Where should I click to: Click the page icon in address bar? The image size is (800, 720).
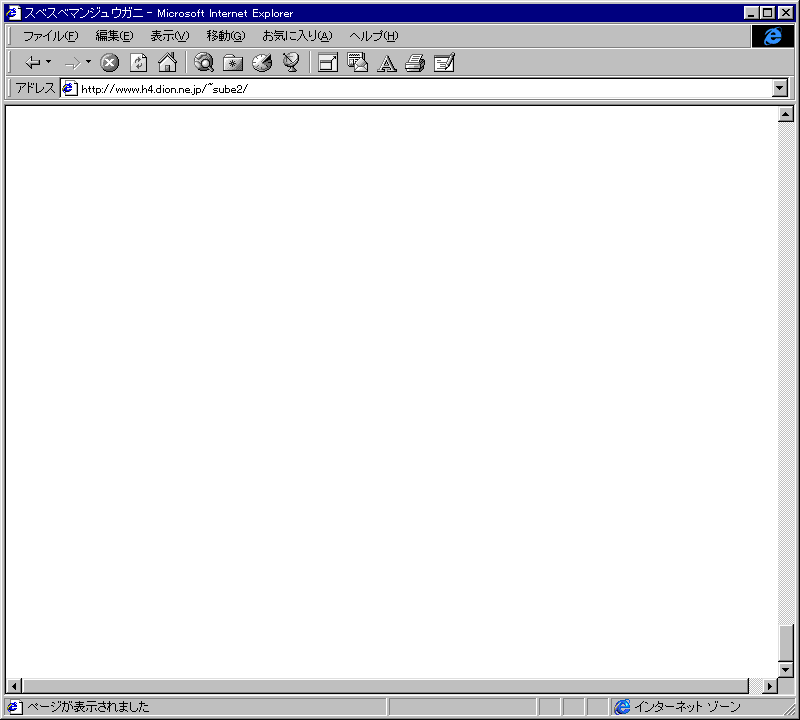tap(70, 89)
